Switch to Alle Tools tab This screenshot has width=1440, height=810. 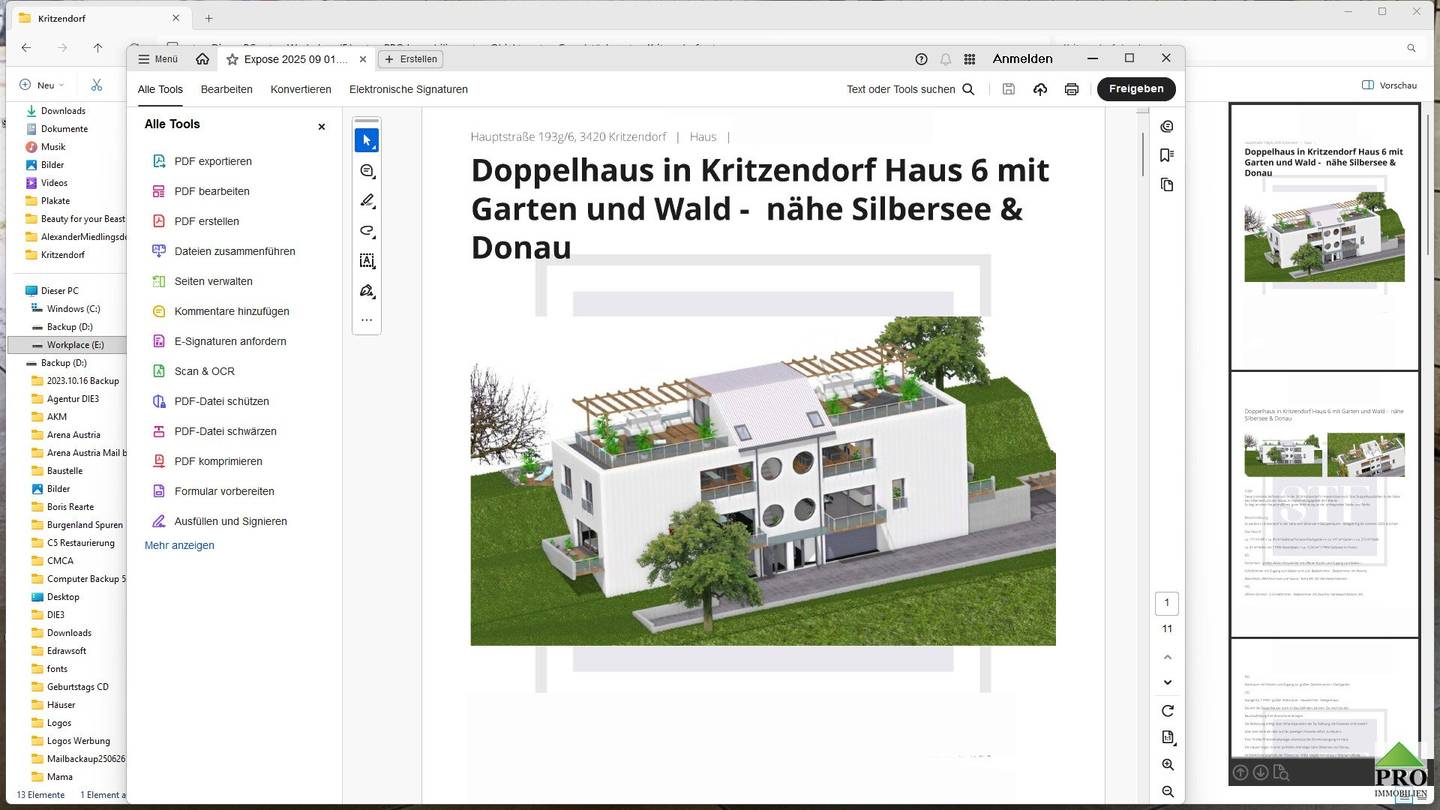click(160, 89)
